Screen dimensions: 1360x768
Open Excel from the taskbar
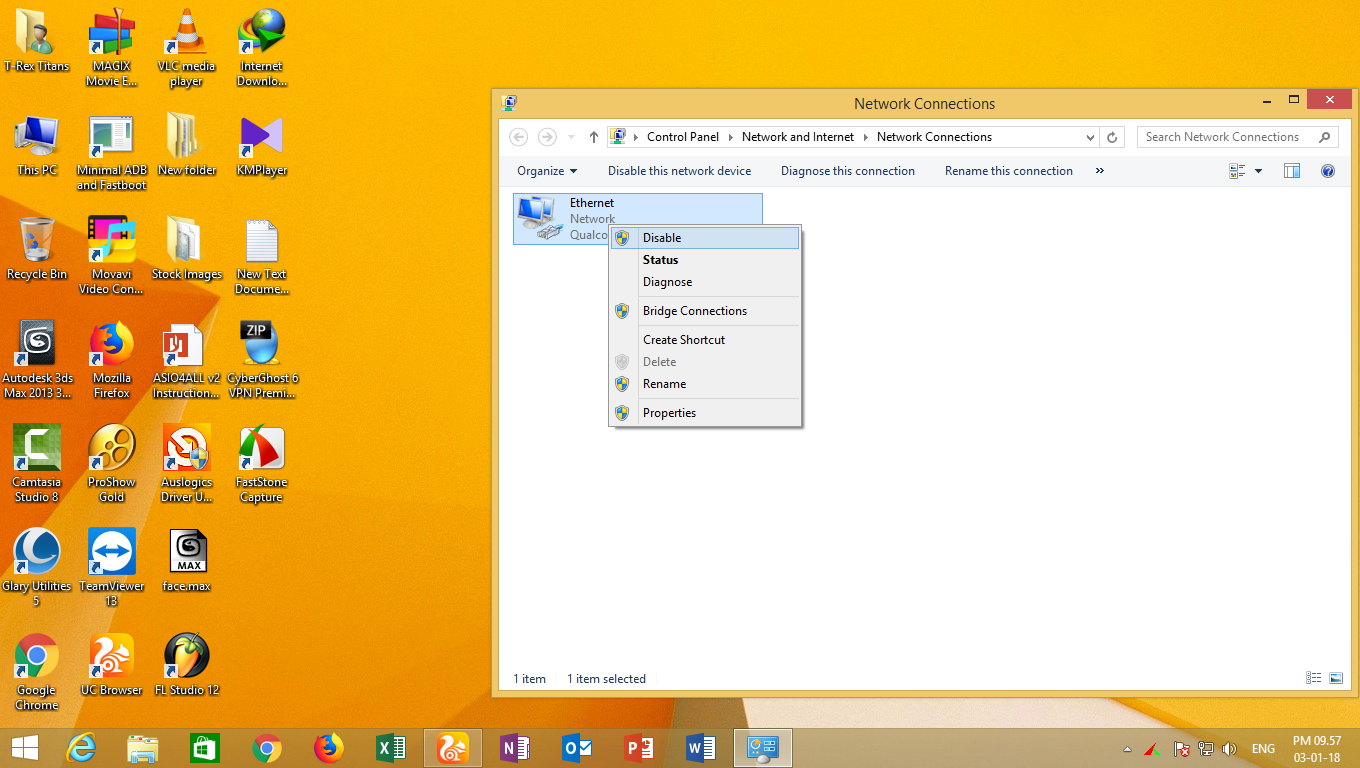[390, 748]
